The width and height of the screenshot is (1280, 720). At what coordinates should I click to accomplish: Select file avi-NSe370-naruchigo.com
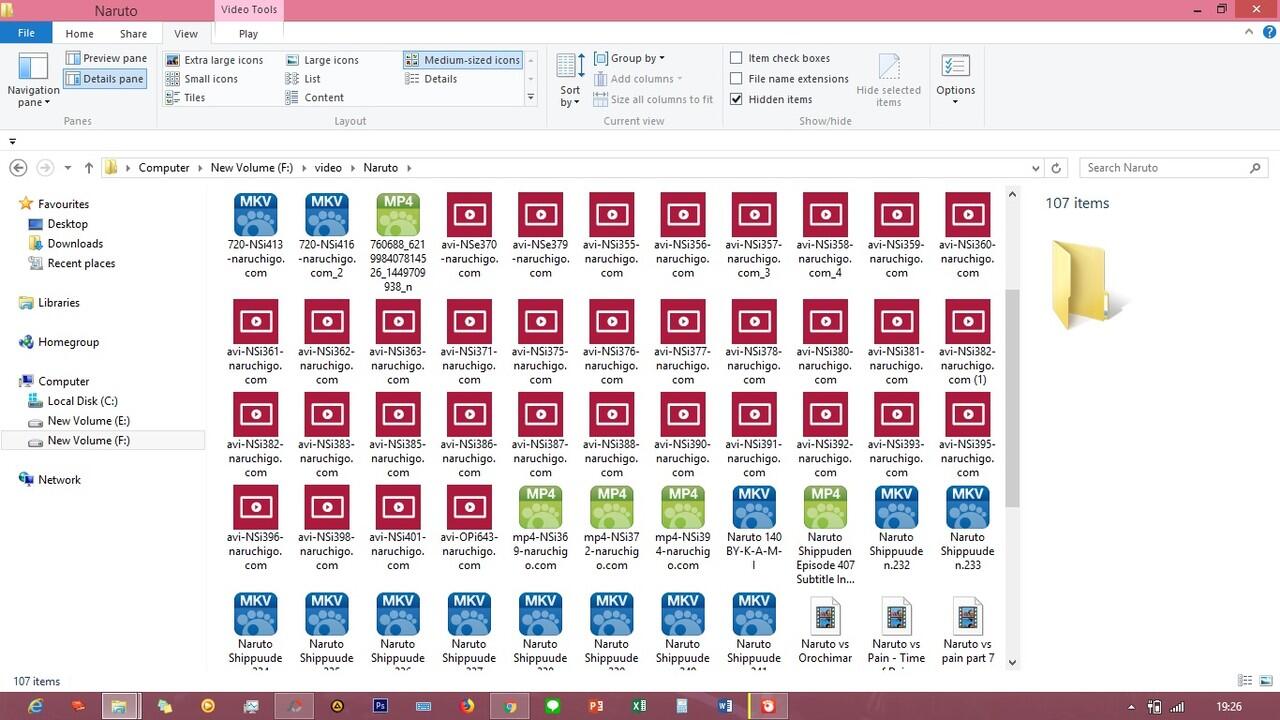pyautogui.click(x=469, y=236)
